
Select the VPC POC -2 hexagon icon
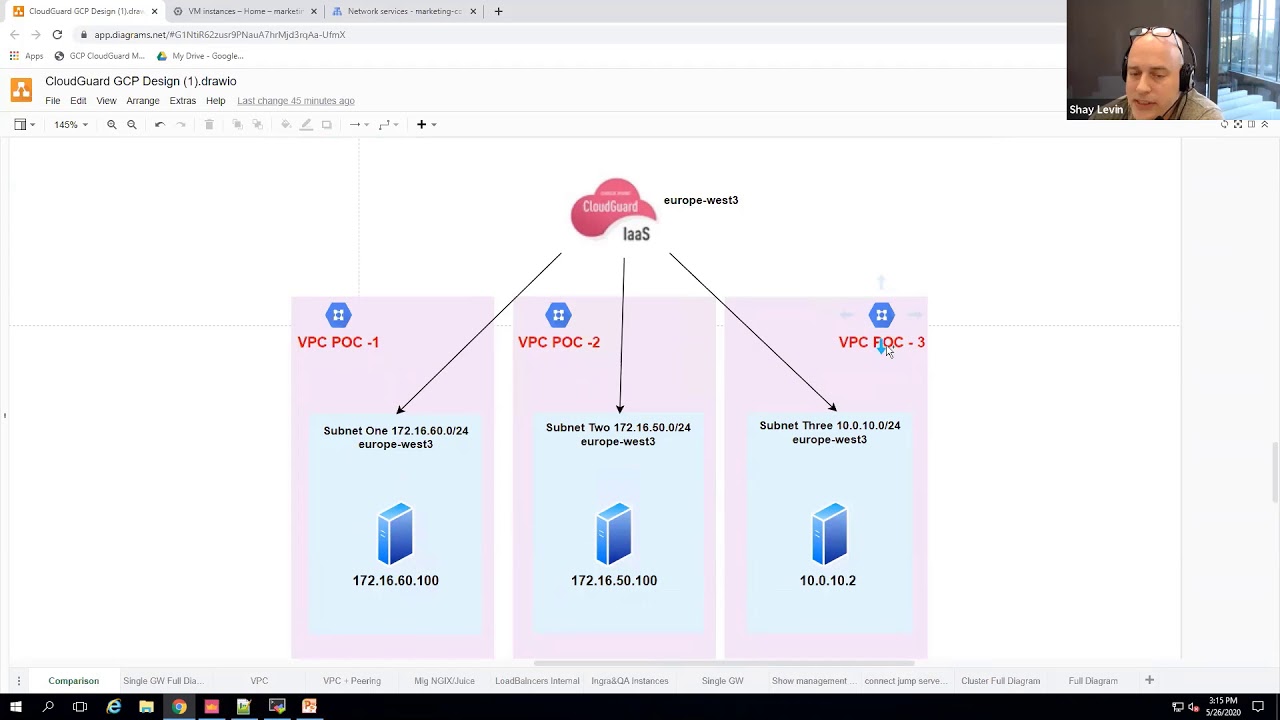[558, 315]
